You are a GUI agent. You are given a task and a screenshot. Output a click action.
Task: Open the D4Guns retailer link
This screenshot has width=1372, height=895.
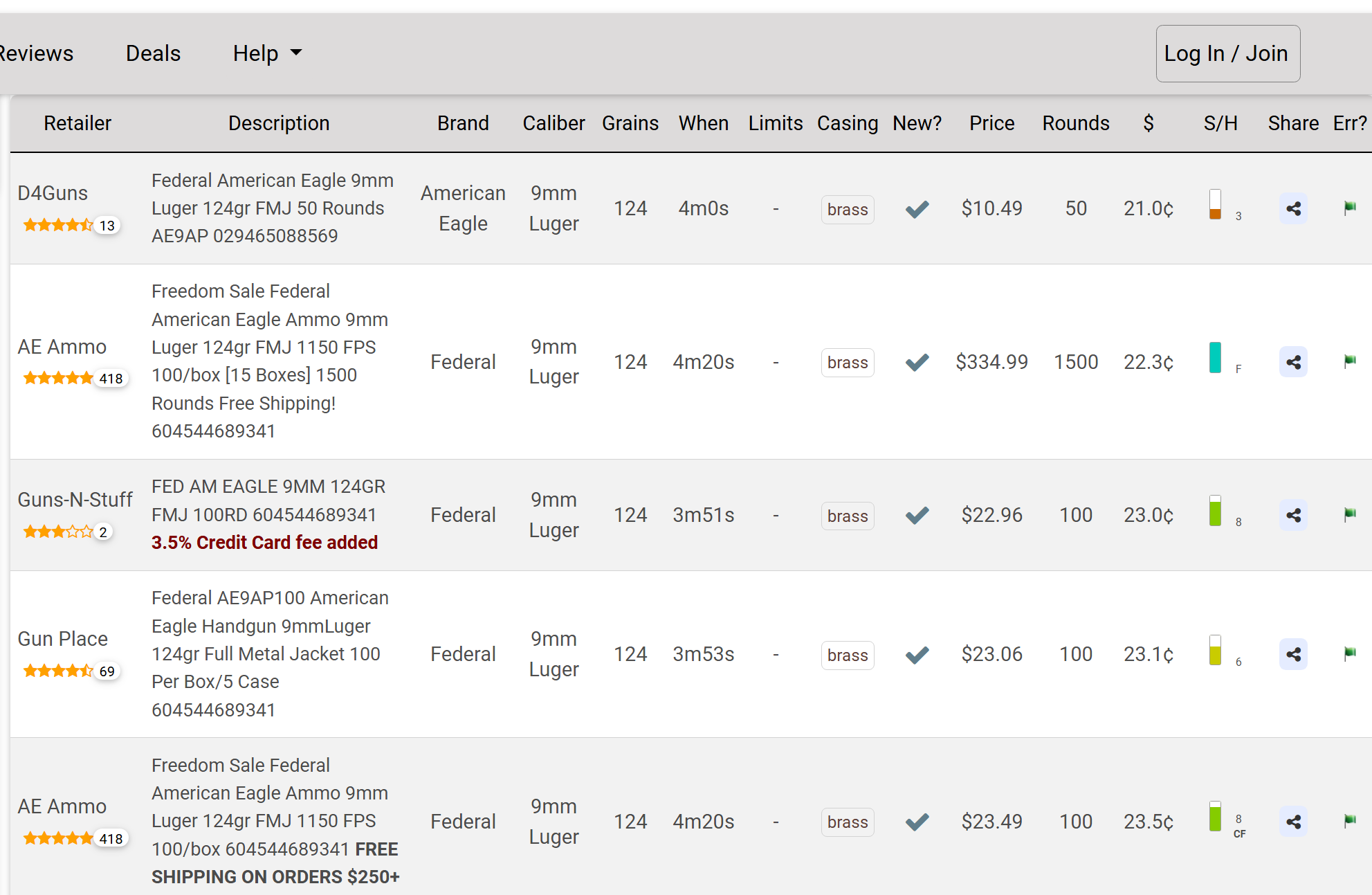pyautogui.click(x=53, y=193)
